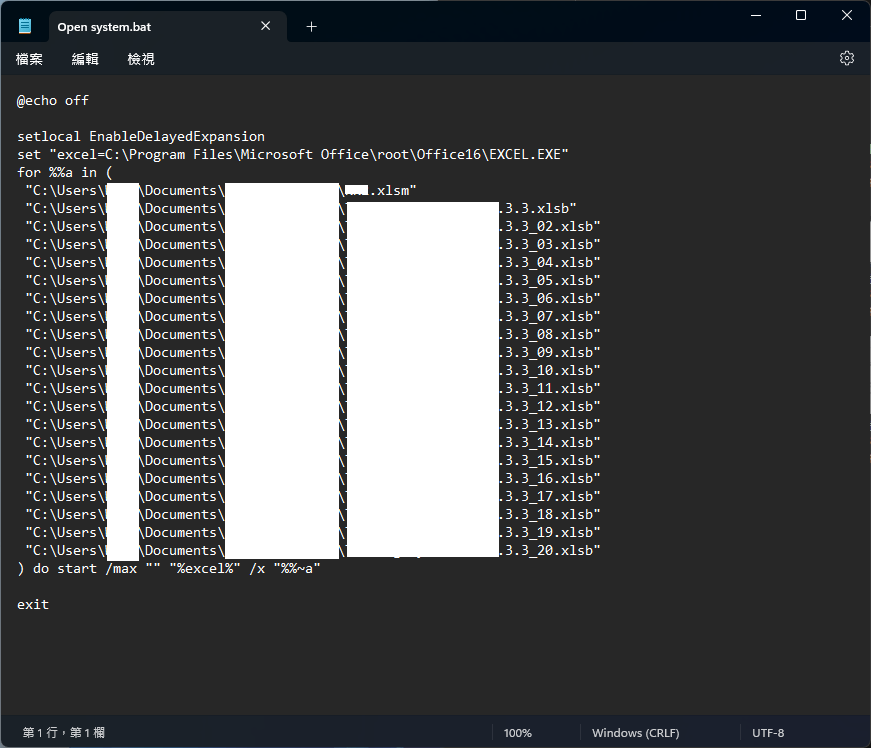Click the line ending in .3.3_18.xlsb"
This screenshot has height=748, width=871.
tap(313, 514)
